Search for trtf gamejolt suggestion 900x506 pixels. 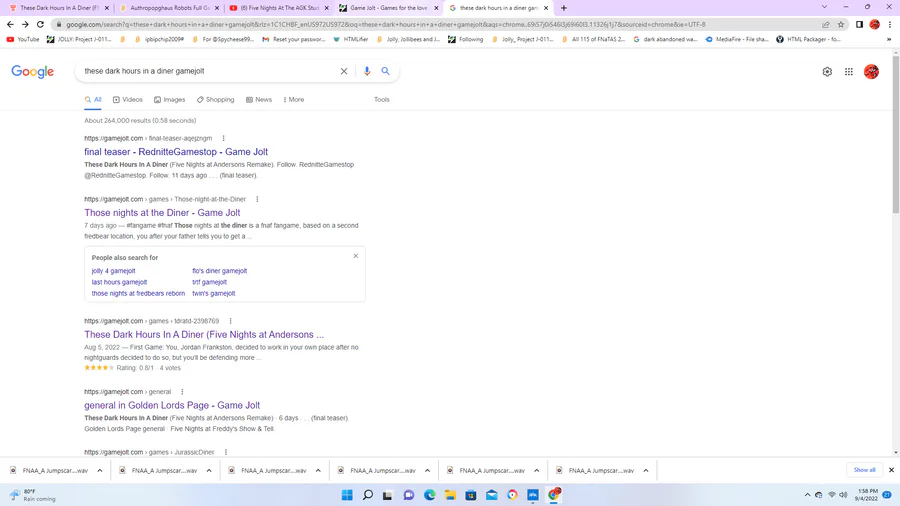[x=210, y=282]
